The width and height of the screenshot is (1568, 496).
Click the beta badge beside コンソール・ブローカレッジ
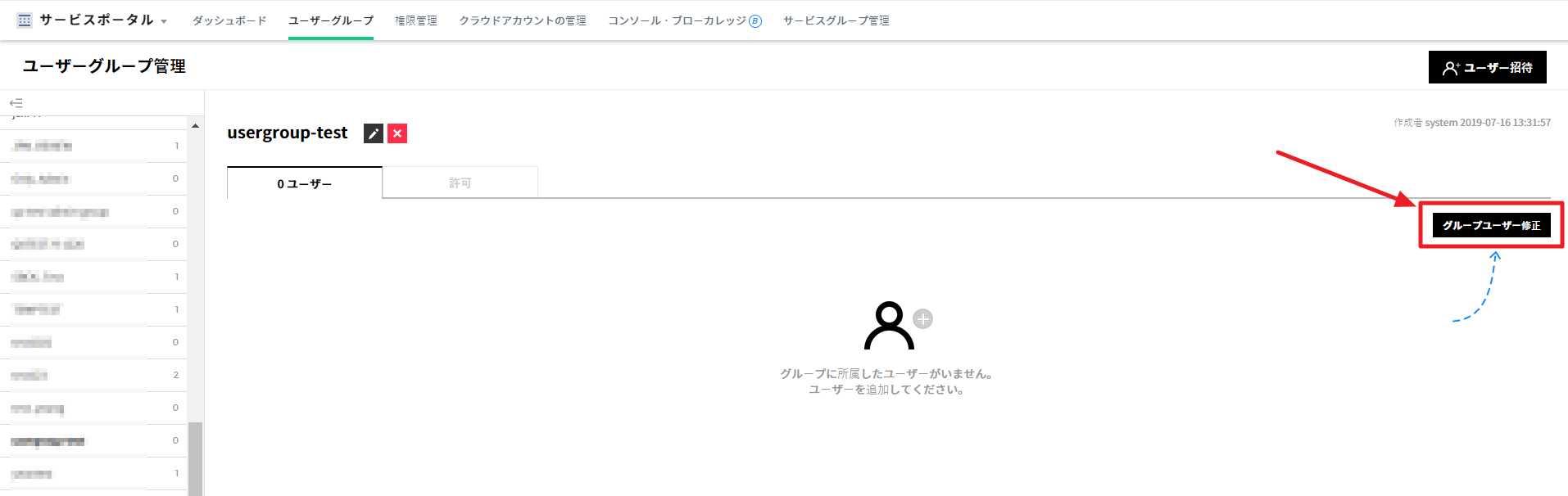[x=755, y=21]
